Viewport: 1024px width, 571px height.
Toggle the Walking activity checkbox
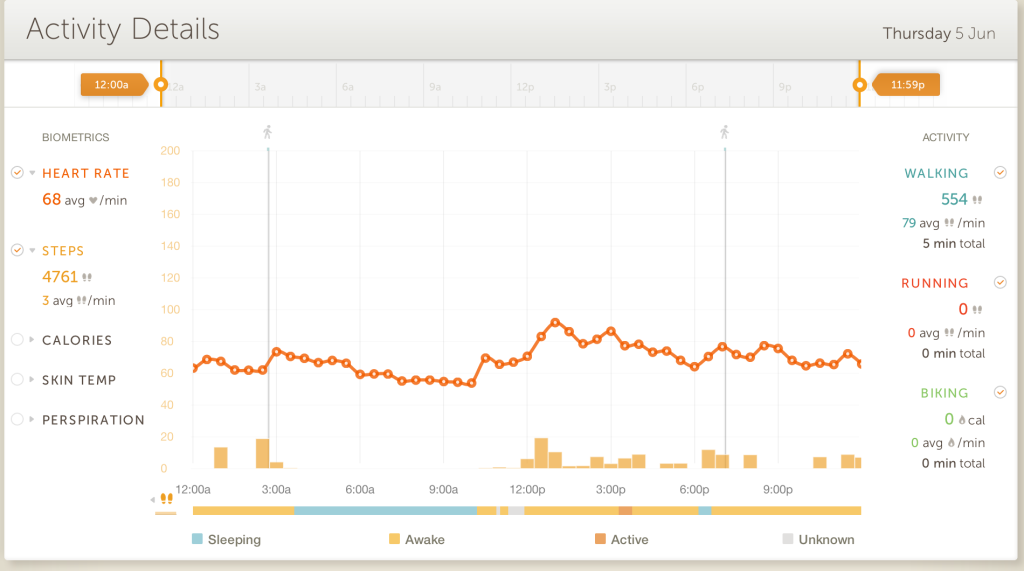pos(1000,172)
